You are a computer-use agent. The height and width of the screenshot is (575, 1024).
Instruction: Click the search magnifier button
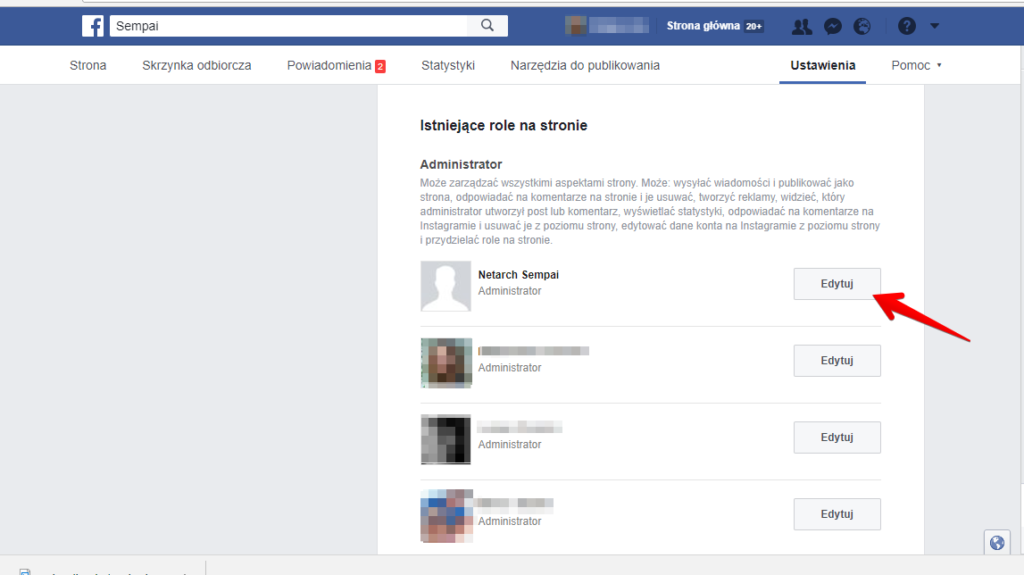[x=487, y=25]
